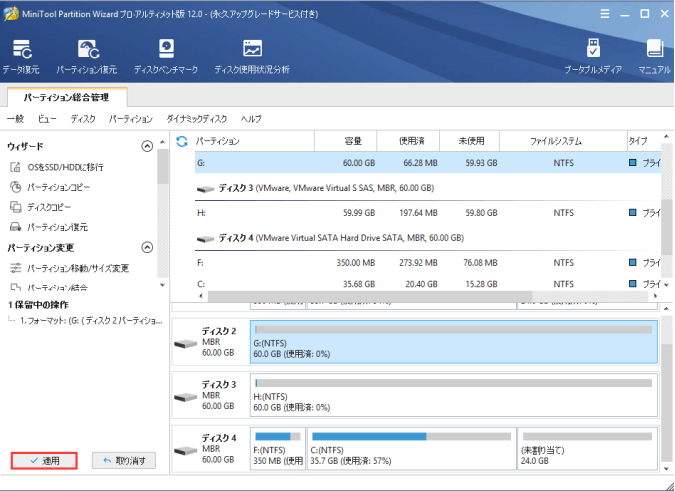Click H: row blue type color square
Viewport: 675px width, 491px height.
[x=632, y=213]
